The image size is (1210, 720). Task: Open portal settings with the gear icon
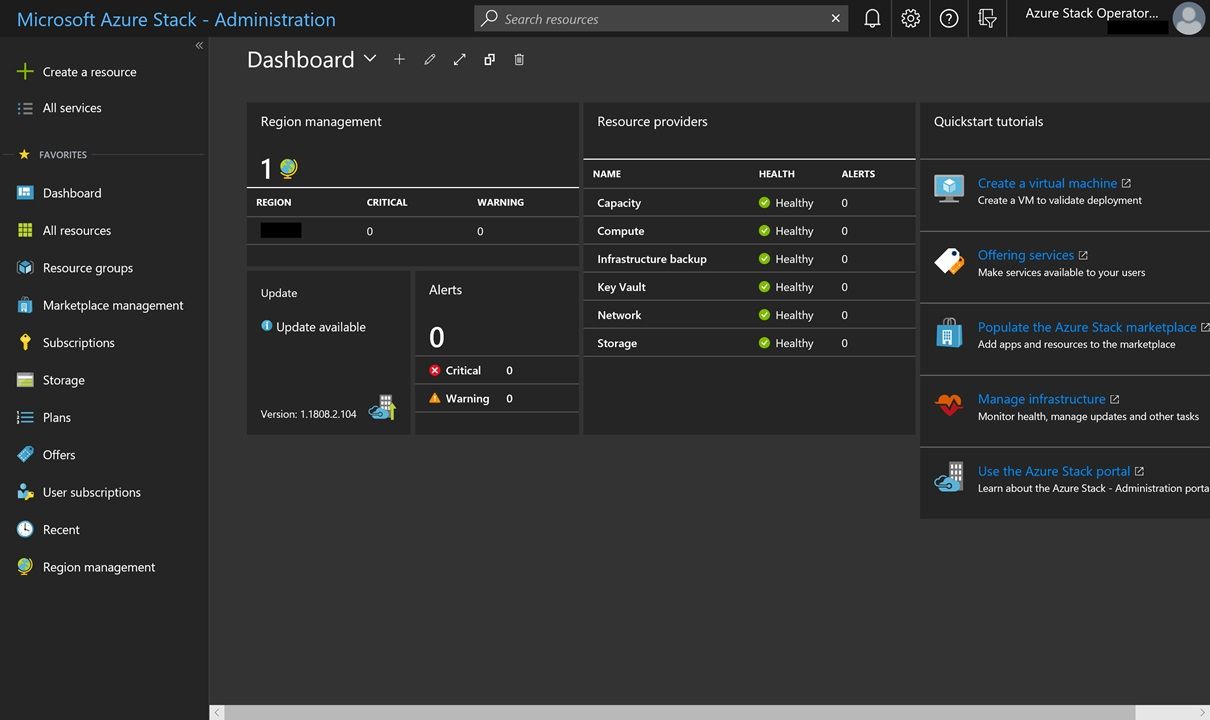point(910,18)
